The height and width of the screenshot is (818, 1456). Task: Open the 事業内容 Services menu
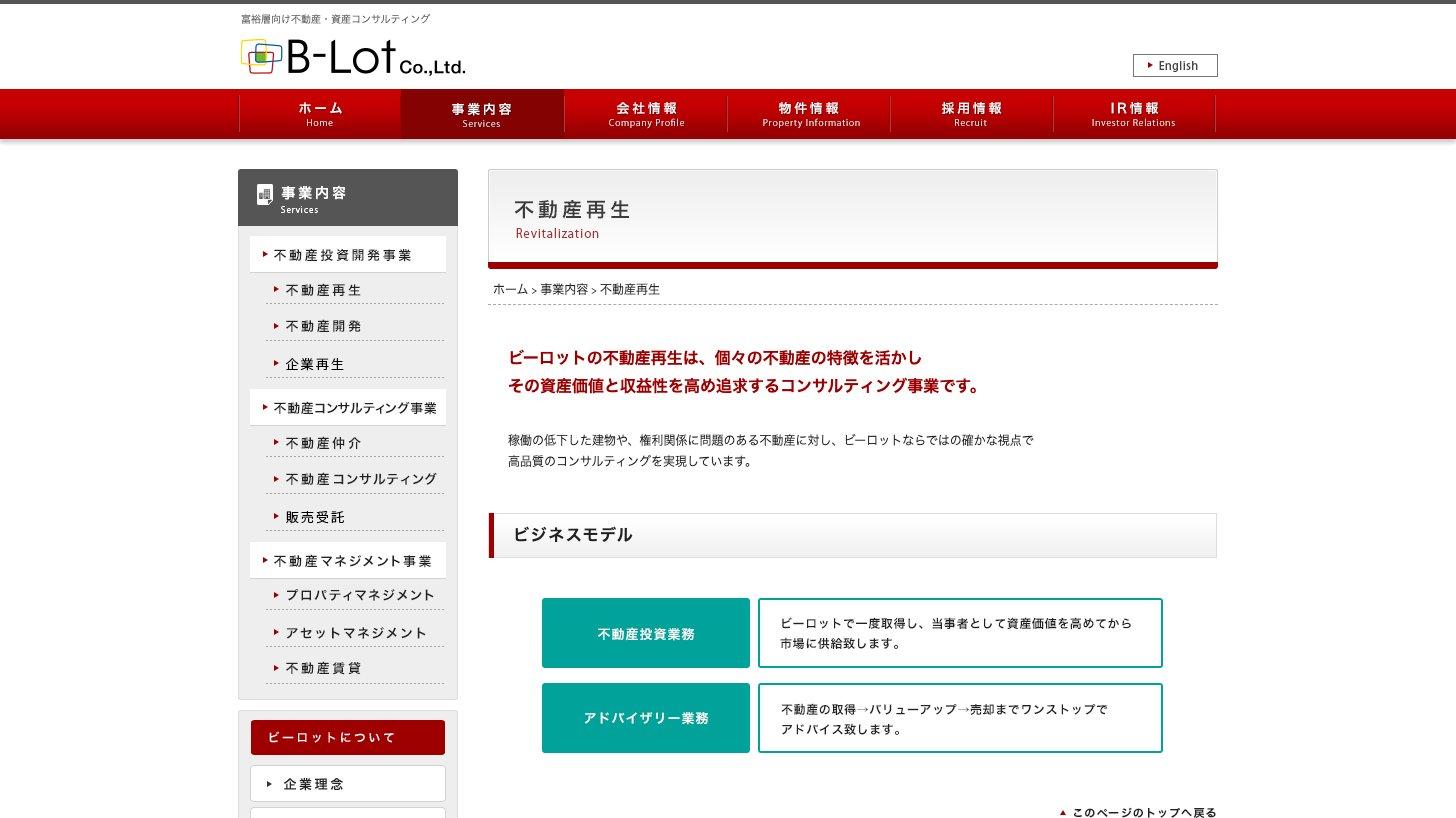click(x=482, y=114)
